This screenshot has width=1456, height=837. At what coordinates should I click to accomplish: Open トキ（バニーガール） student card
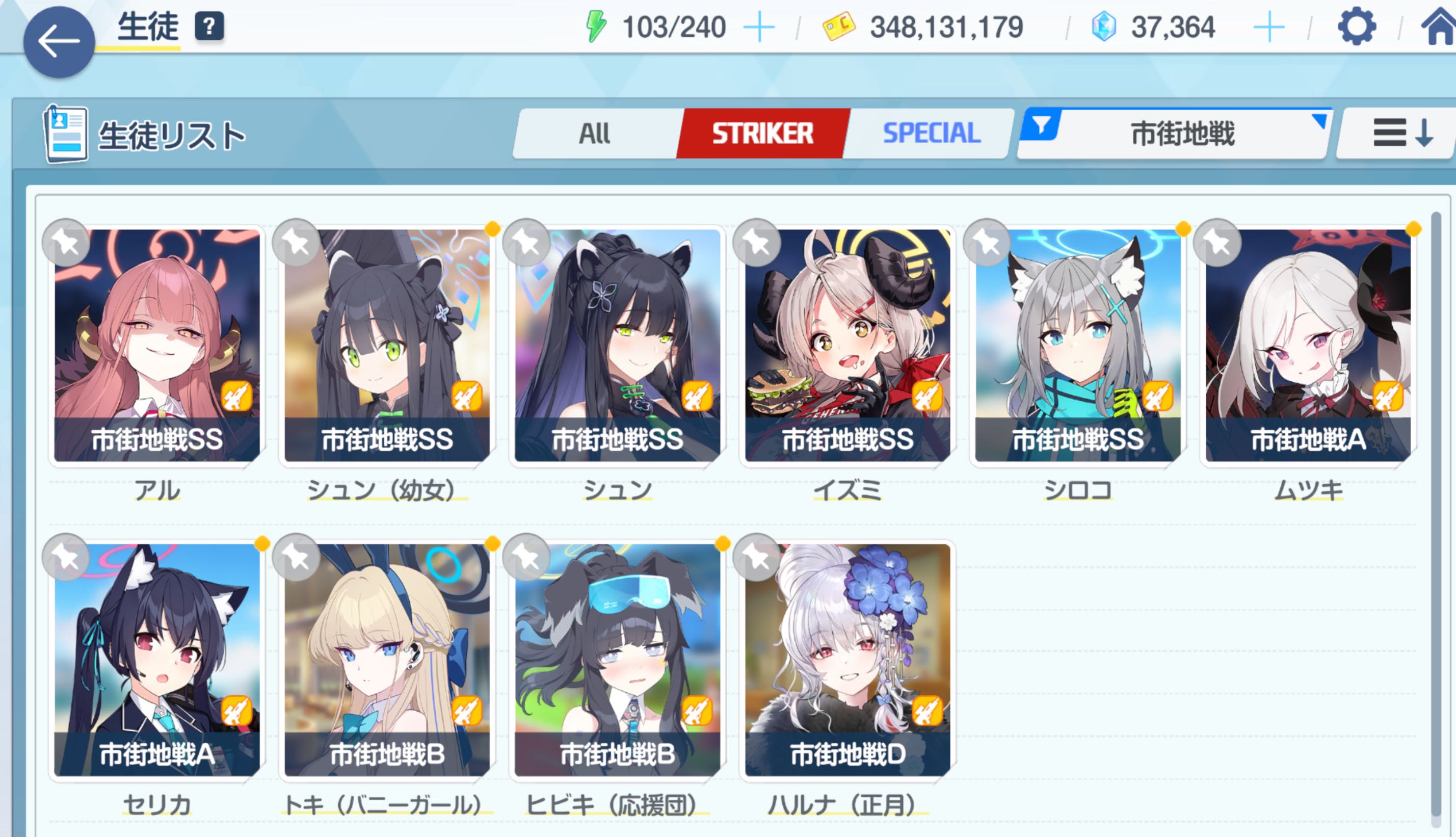pos(387,660)
